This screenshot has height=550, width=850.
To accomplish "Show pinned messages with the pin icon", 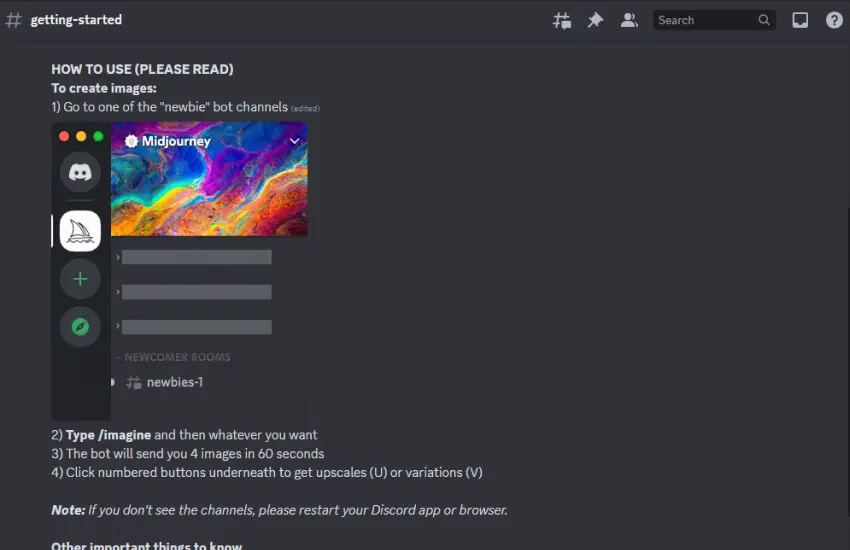I will coord(595,21).
